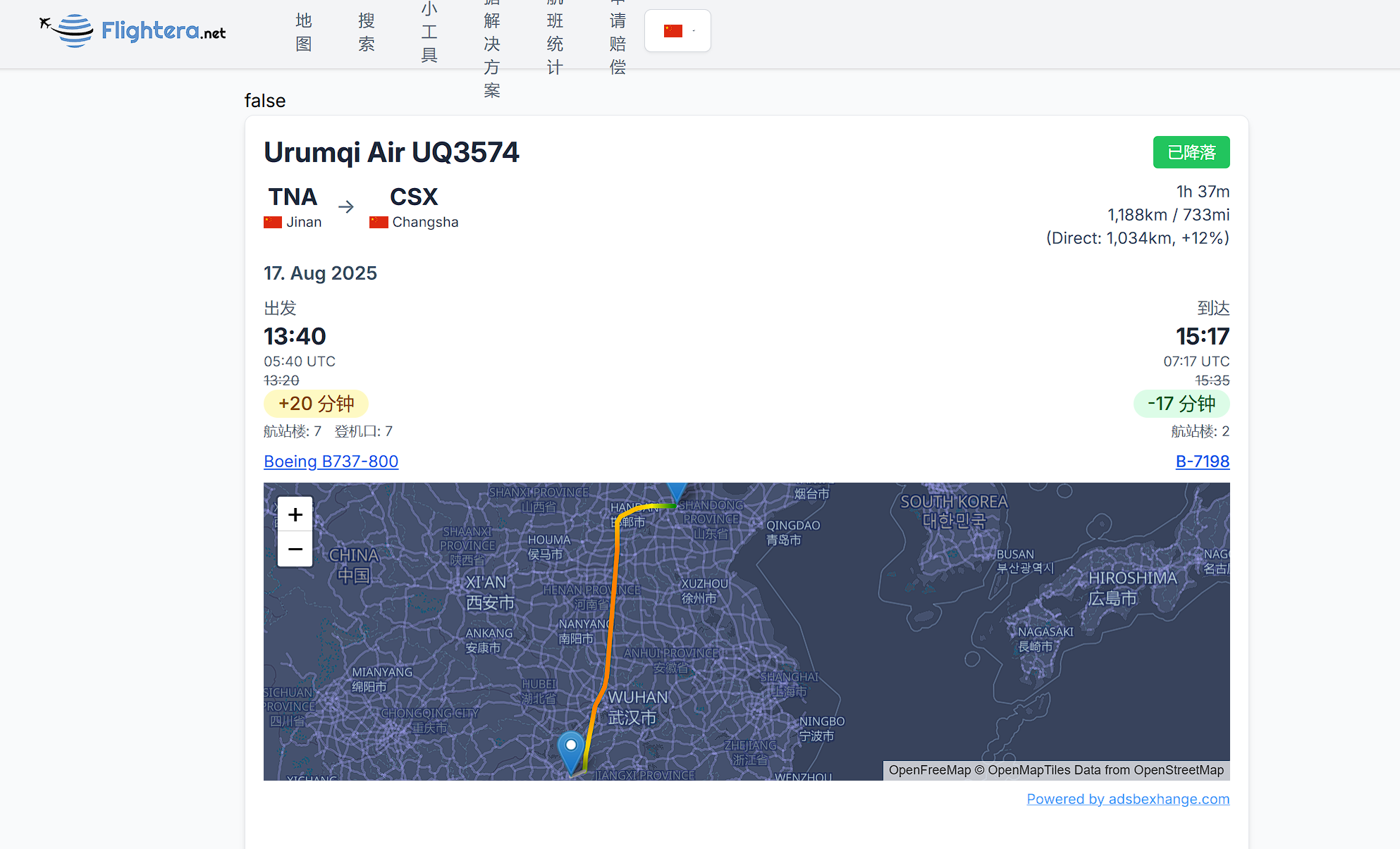Click the China flag beside Changsha

coord(379,223)
